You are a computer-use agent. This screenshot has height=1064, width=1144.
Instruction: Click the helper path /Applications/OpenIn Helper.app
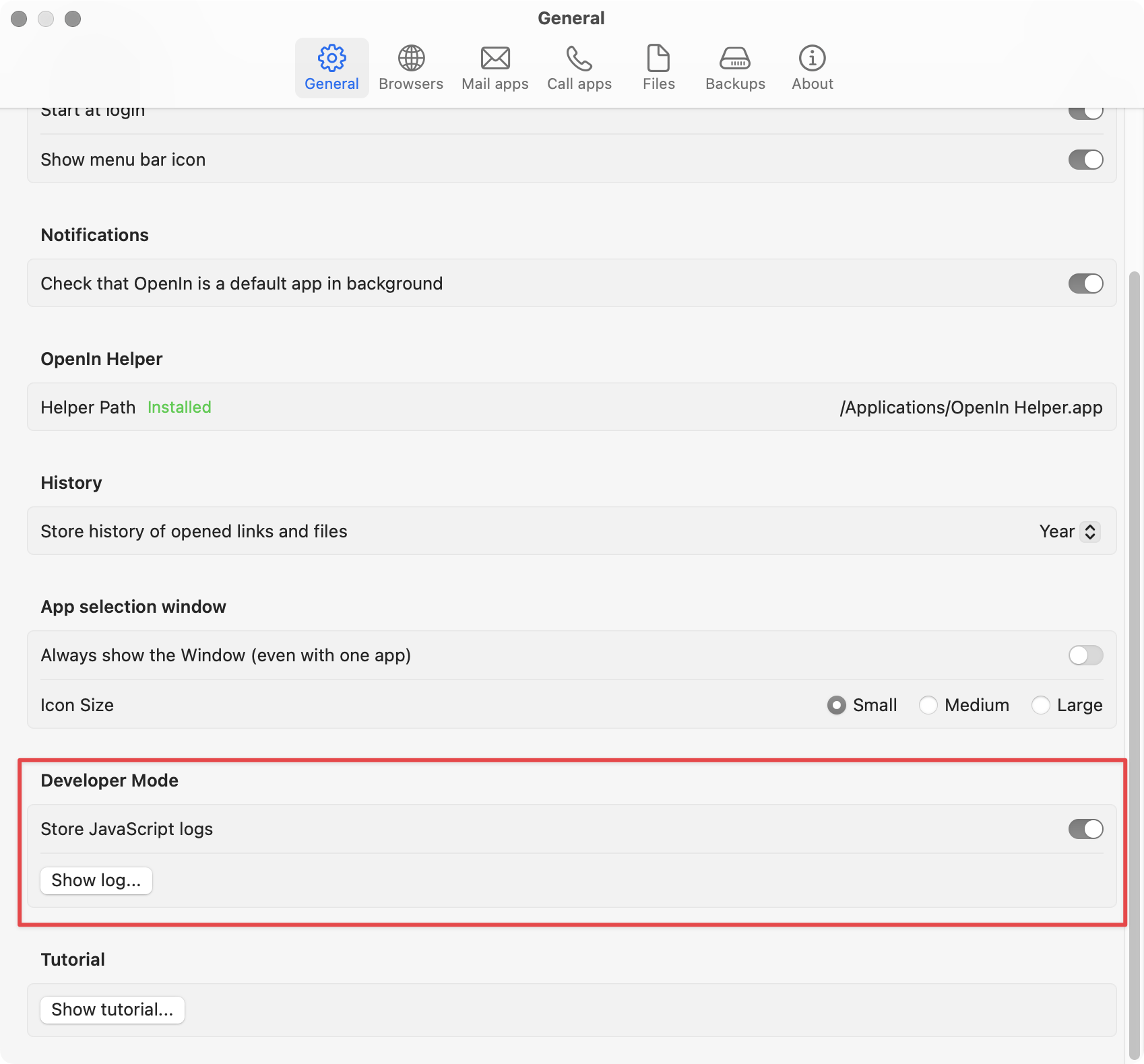971,407
